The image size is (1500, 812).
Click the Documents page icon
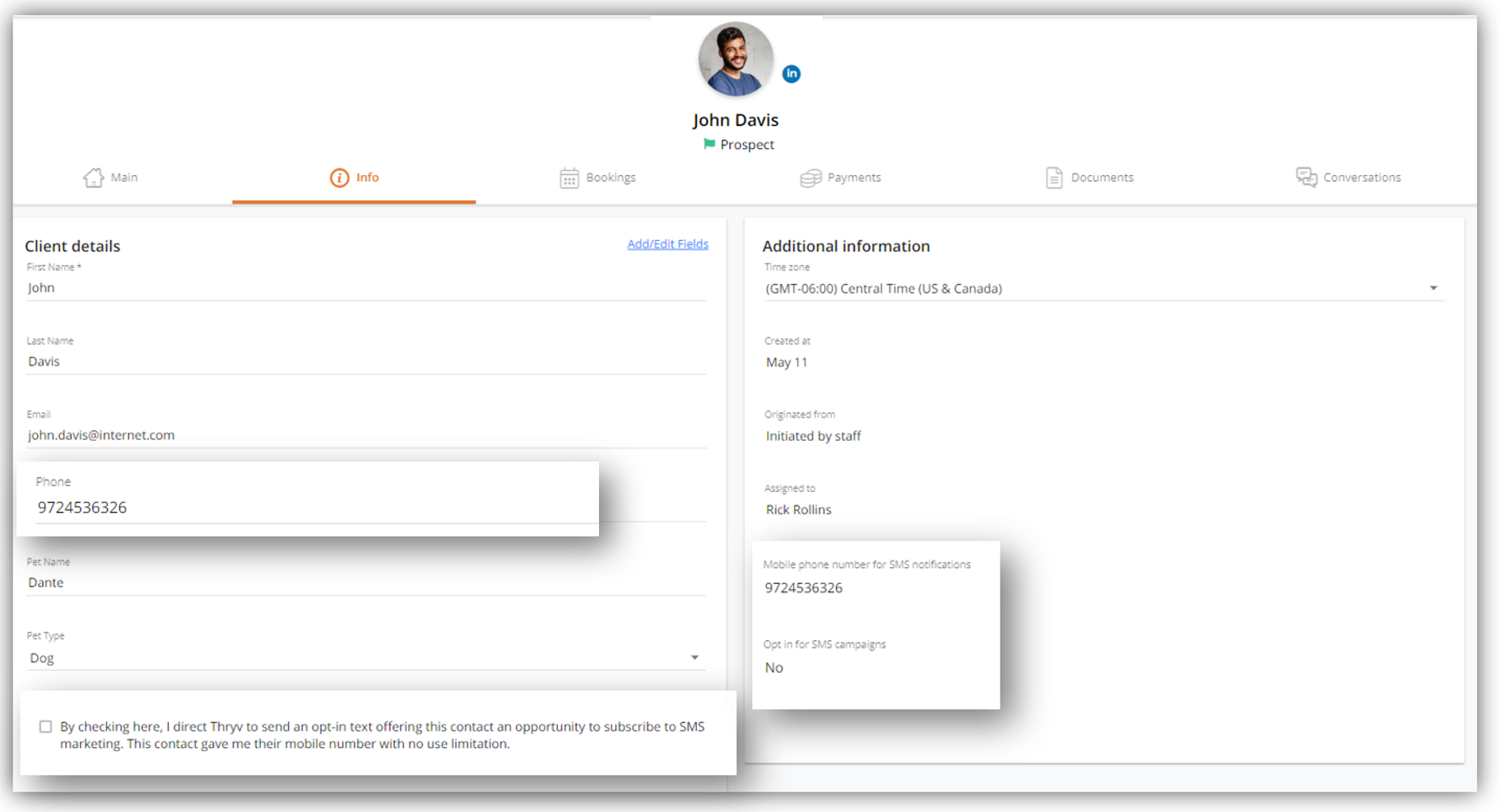click(x=1054, y=178)
